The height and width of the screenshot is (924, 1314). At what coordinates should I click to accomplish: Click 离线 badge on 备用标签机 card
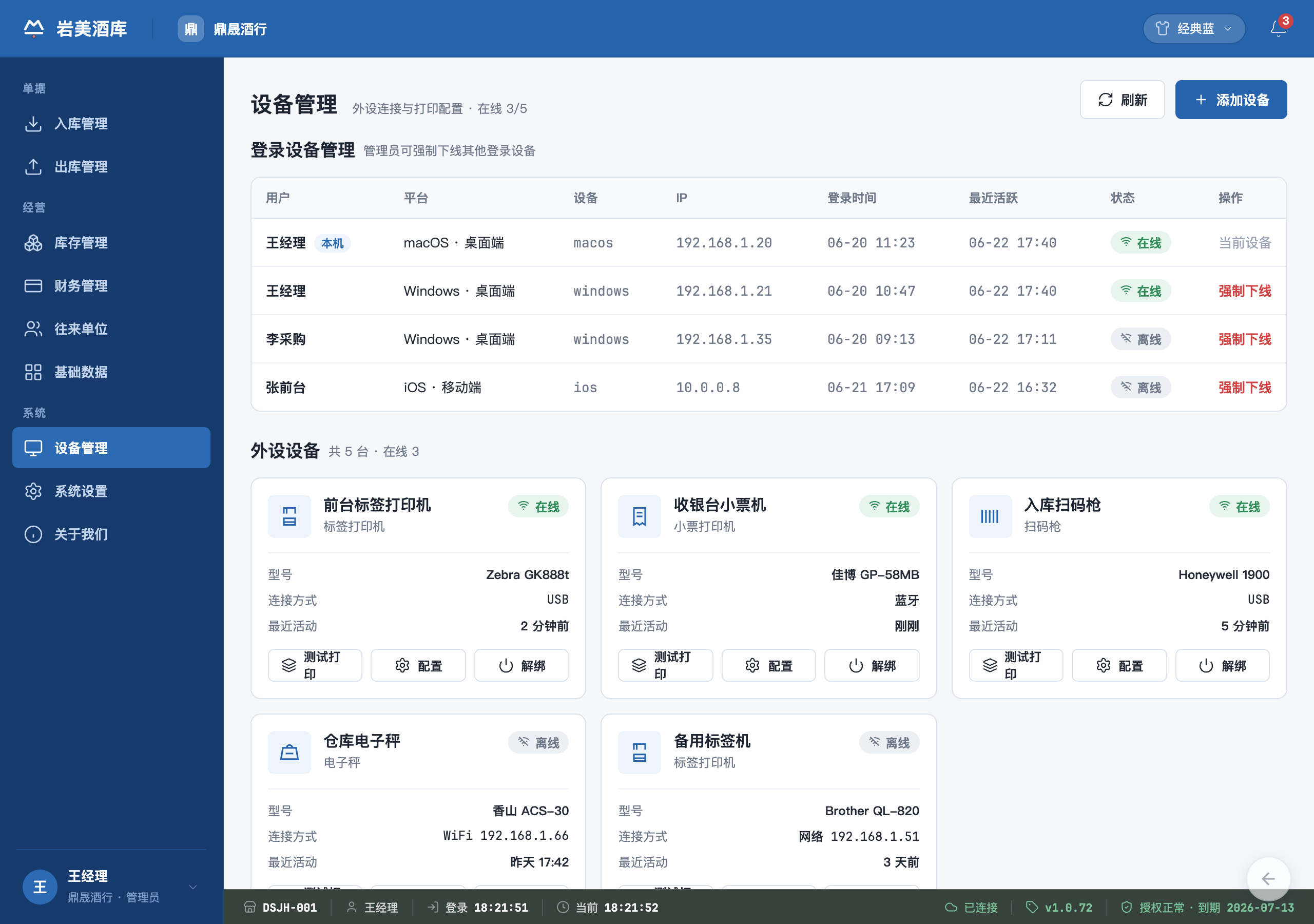(889, 742)
